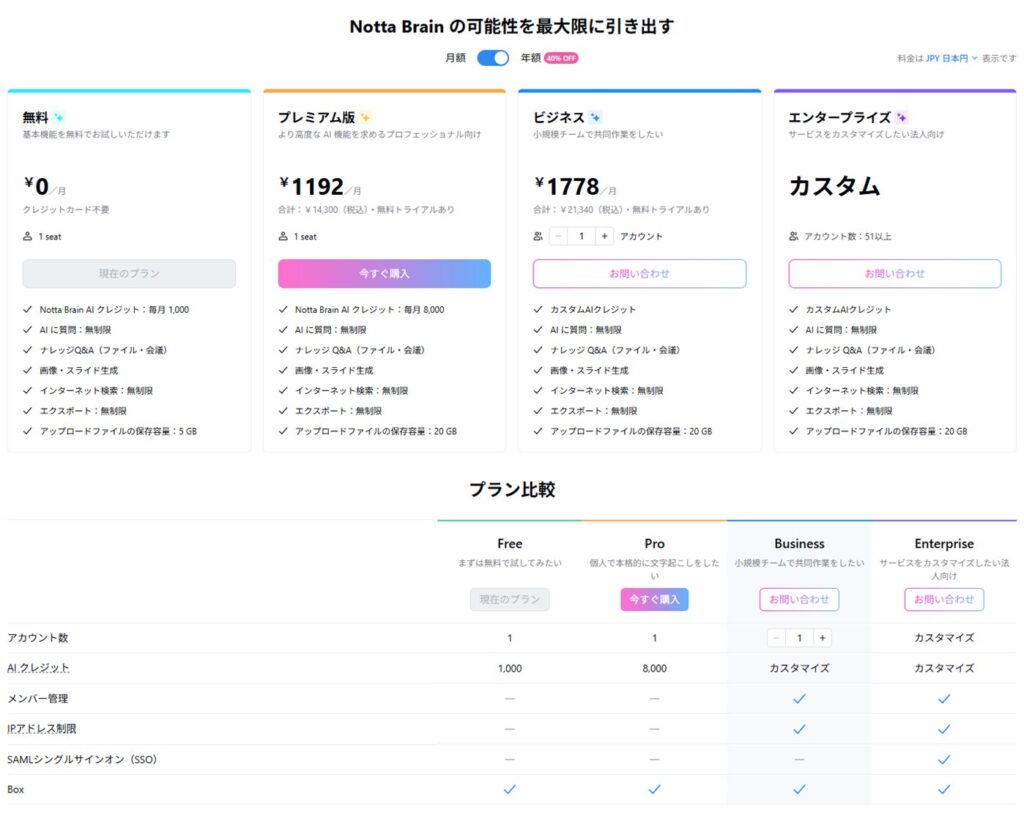1024x824 pixels.
Task: Click the 40% OFF badge
Action: 561,58
